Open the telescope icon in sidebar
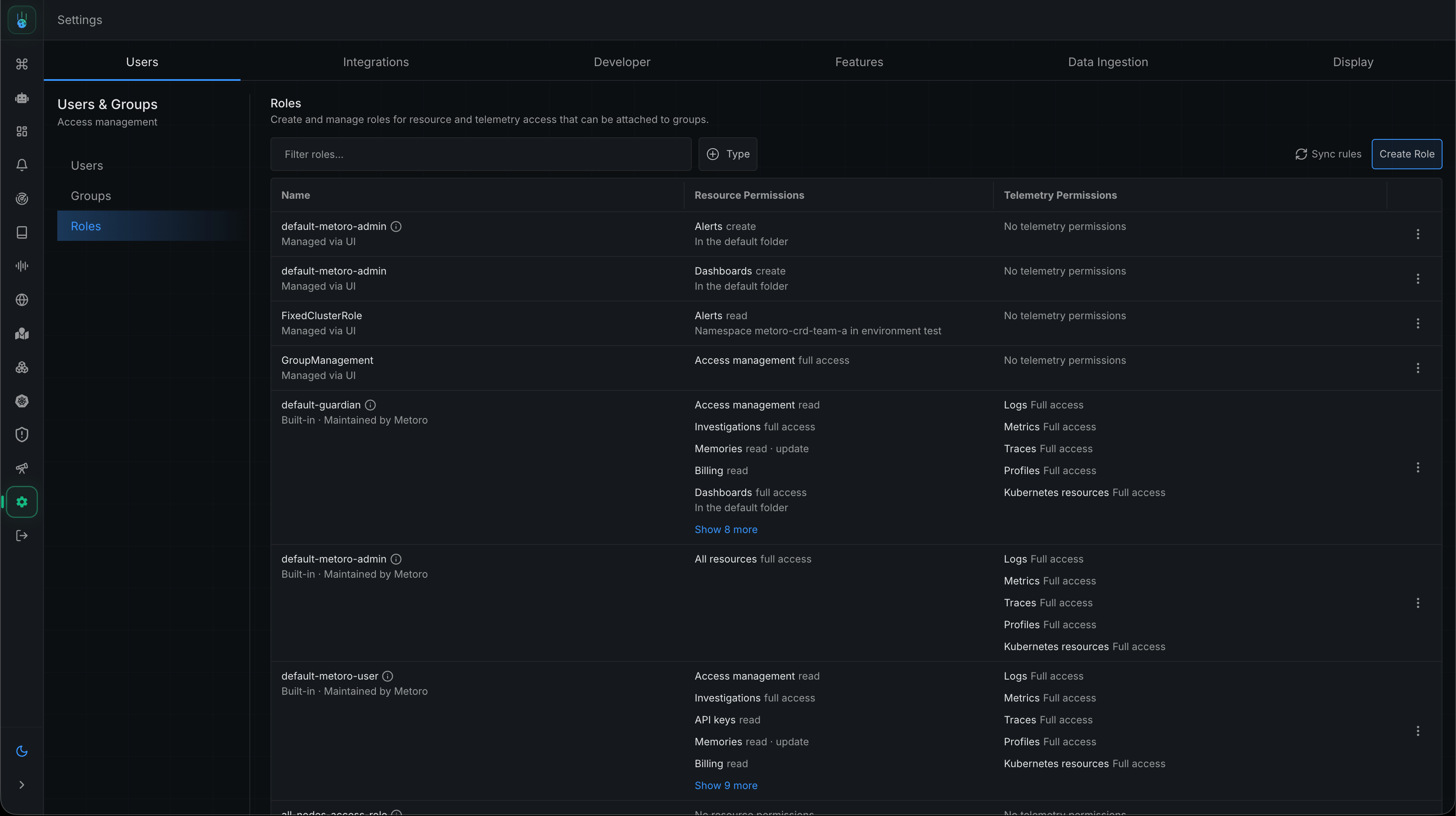Image resolution: width=1456 pixels, height=816 pixels. coord(21,468)
